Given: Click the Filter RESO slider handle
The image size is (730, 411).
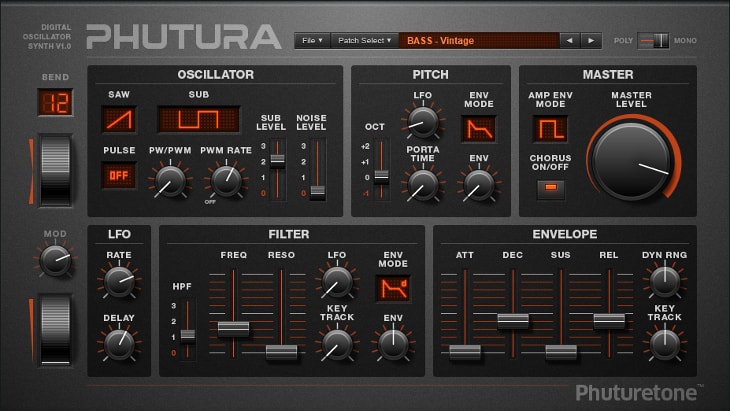Looking at the screenshot, I should click(x=281, y=352).
